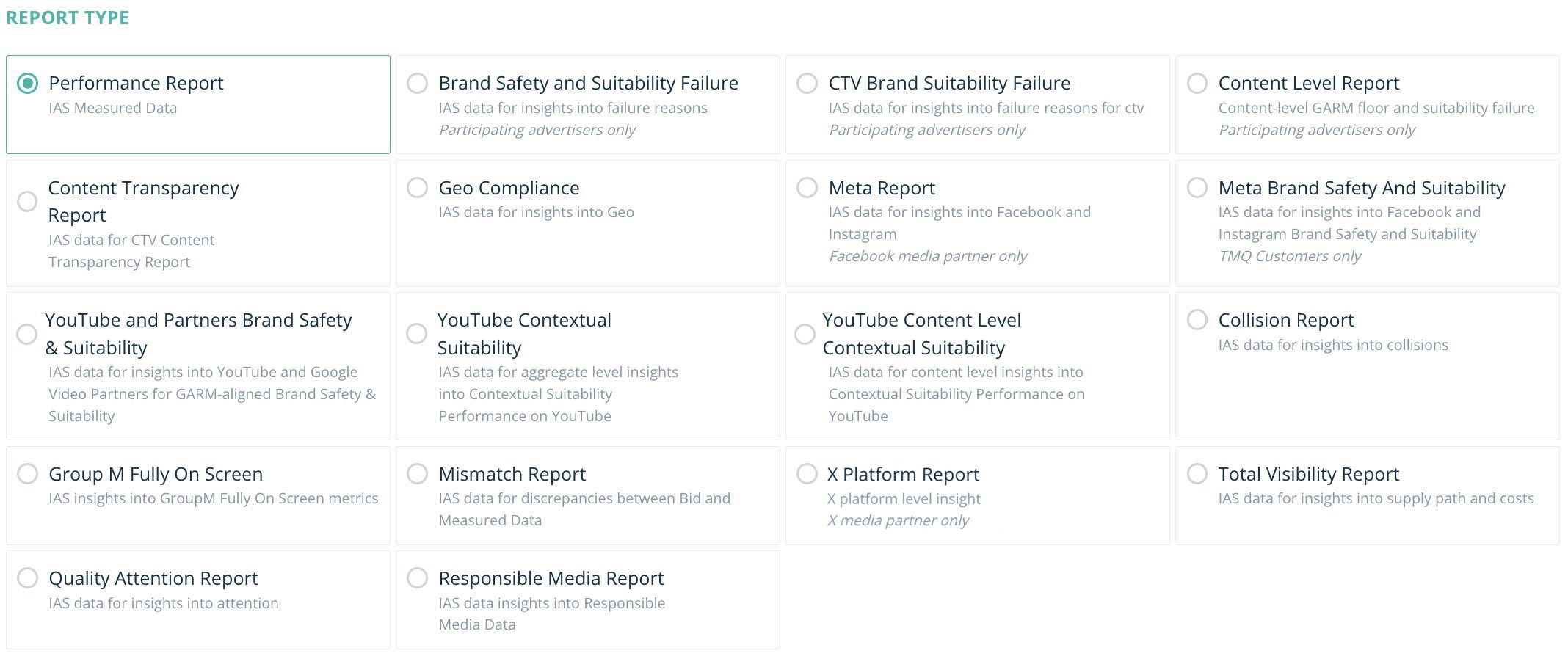Choose the Responsible Media Report radio

[417, 577]
